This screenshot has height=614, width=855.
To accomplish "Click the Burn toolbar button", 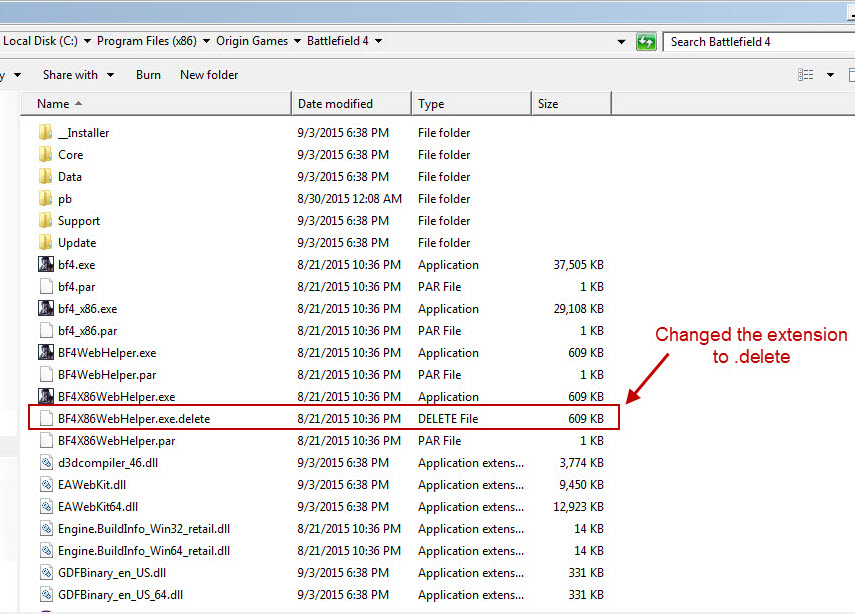I will click(148, 75).
